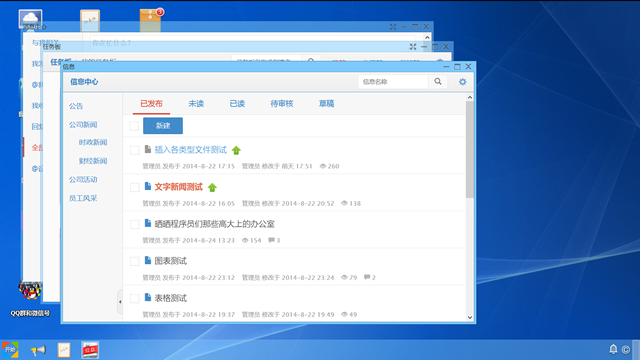Image resolution: width=640 pixels, height=360 pixels.
Task: Click the 新建 button
Action: click(x=163, y=126)
